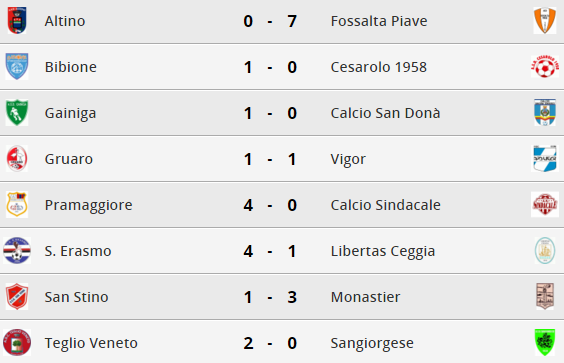564x363 pixels.
Task: Click the Vigor blue striped crest
Action: click(545, 159)
